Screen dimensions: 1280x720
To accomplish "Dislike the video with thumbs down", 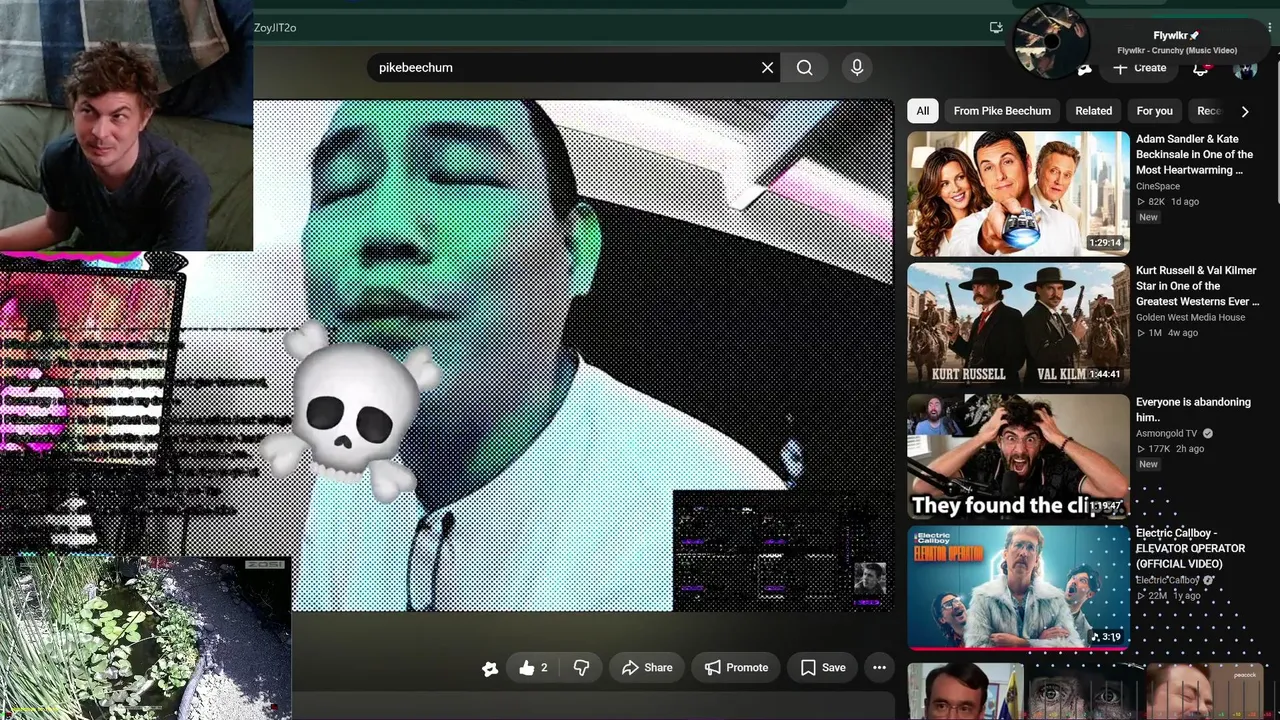I will 581,668.
